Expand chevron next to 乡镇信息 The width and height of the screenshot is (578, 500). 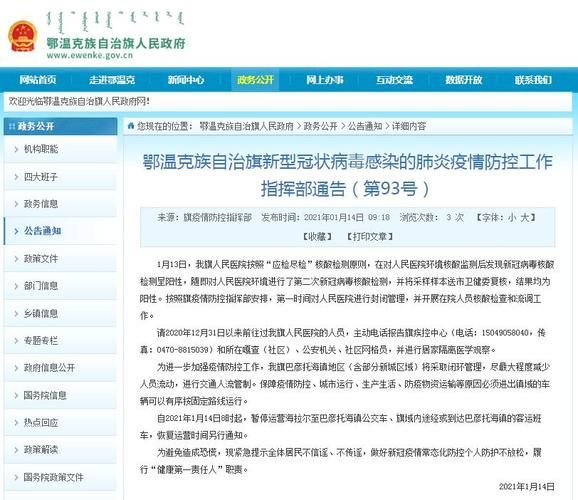[x=16, y=314]
